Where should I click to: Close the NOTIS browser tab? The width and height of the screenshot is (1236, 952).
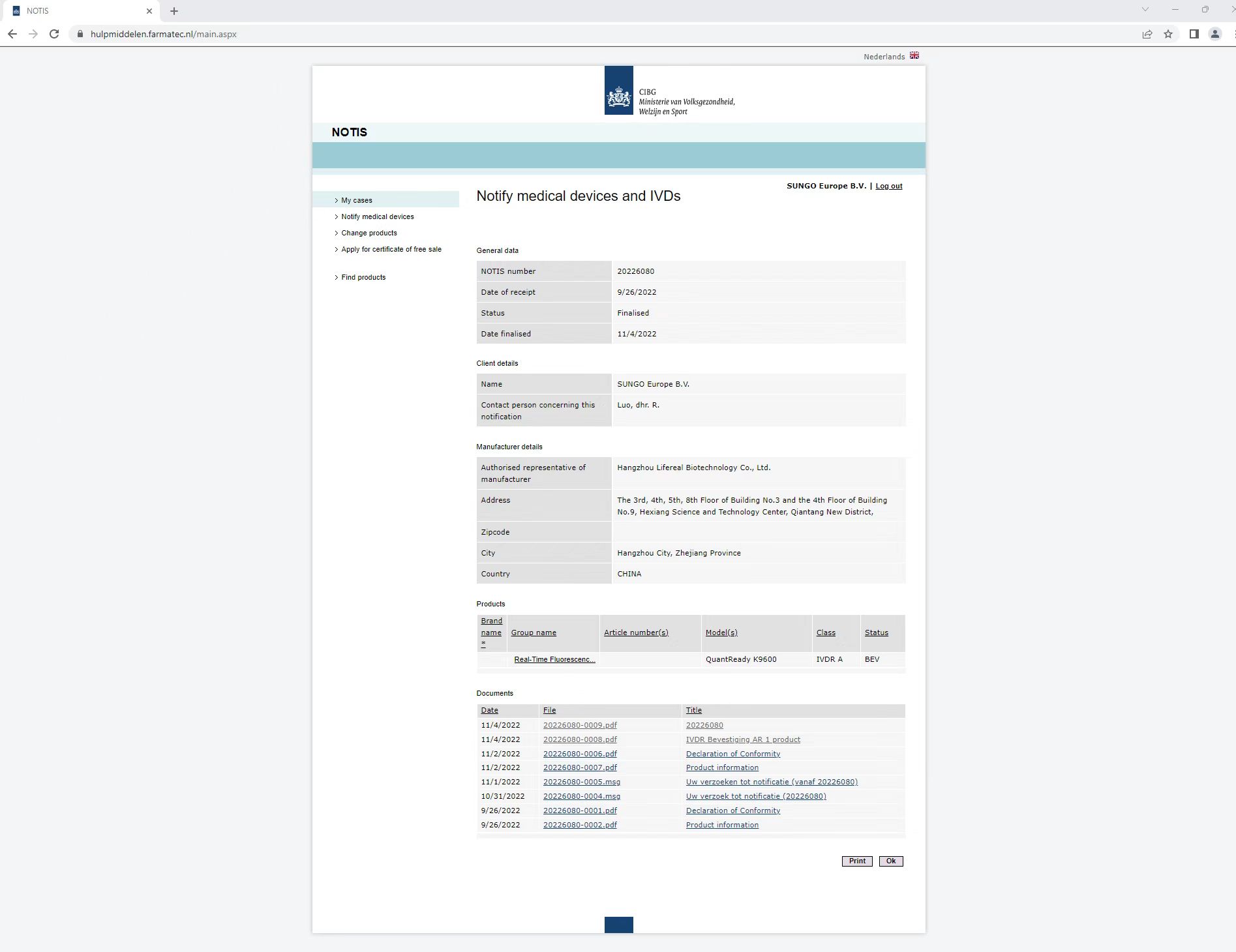[149, 11]
